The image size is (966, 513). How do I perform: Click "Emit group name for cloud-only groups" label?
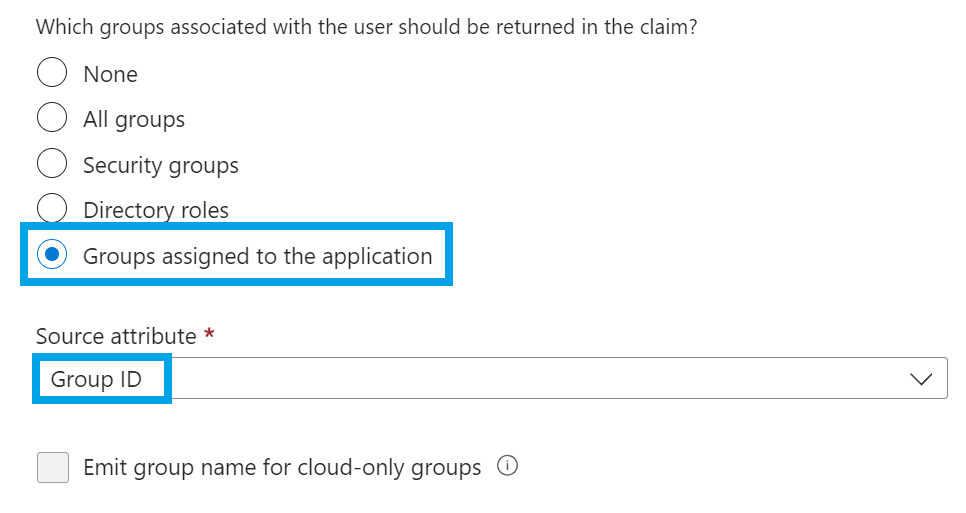[x=282, y=467]
